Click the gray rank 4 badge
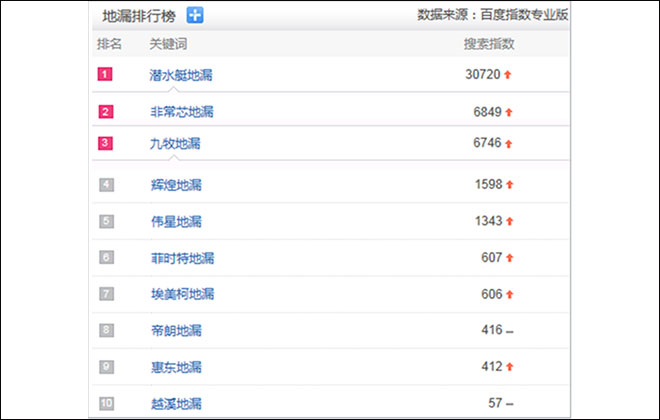660x420 pixels. pyautogui.click(x=106, y=184)
